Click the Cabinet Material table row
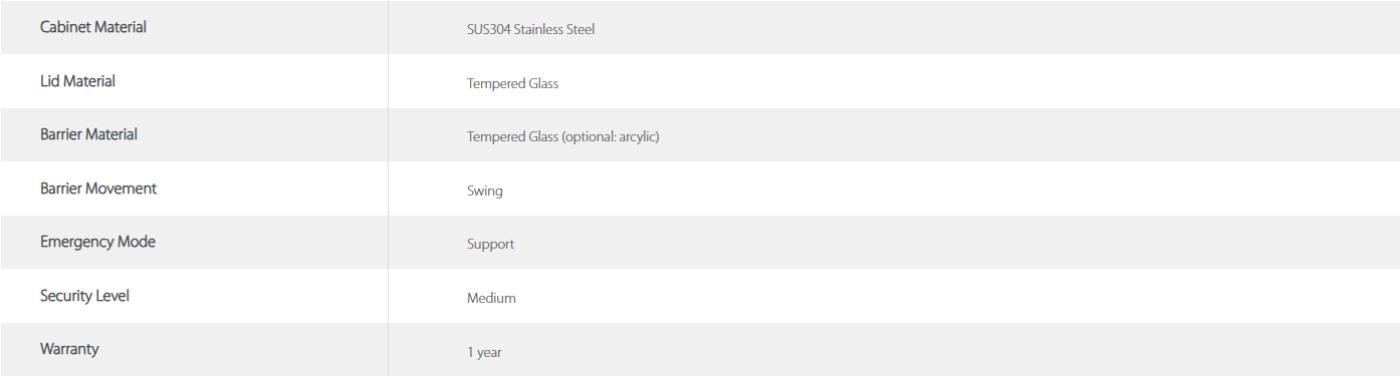Screen dimensions: 1400x378 click(x=700, y=27)
